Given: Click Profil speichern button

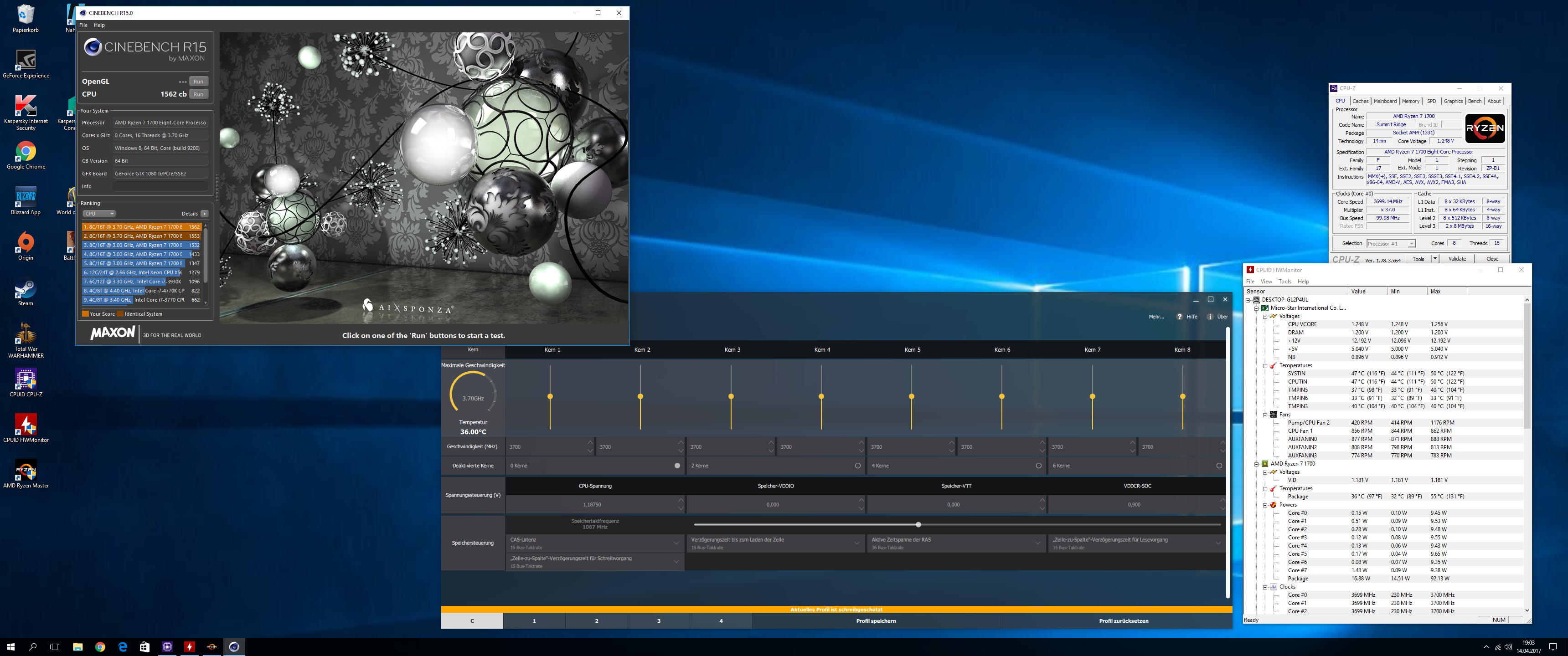Looking at the screenshot, I should pyautogui.click(x=875, y=621).
